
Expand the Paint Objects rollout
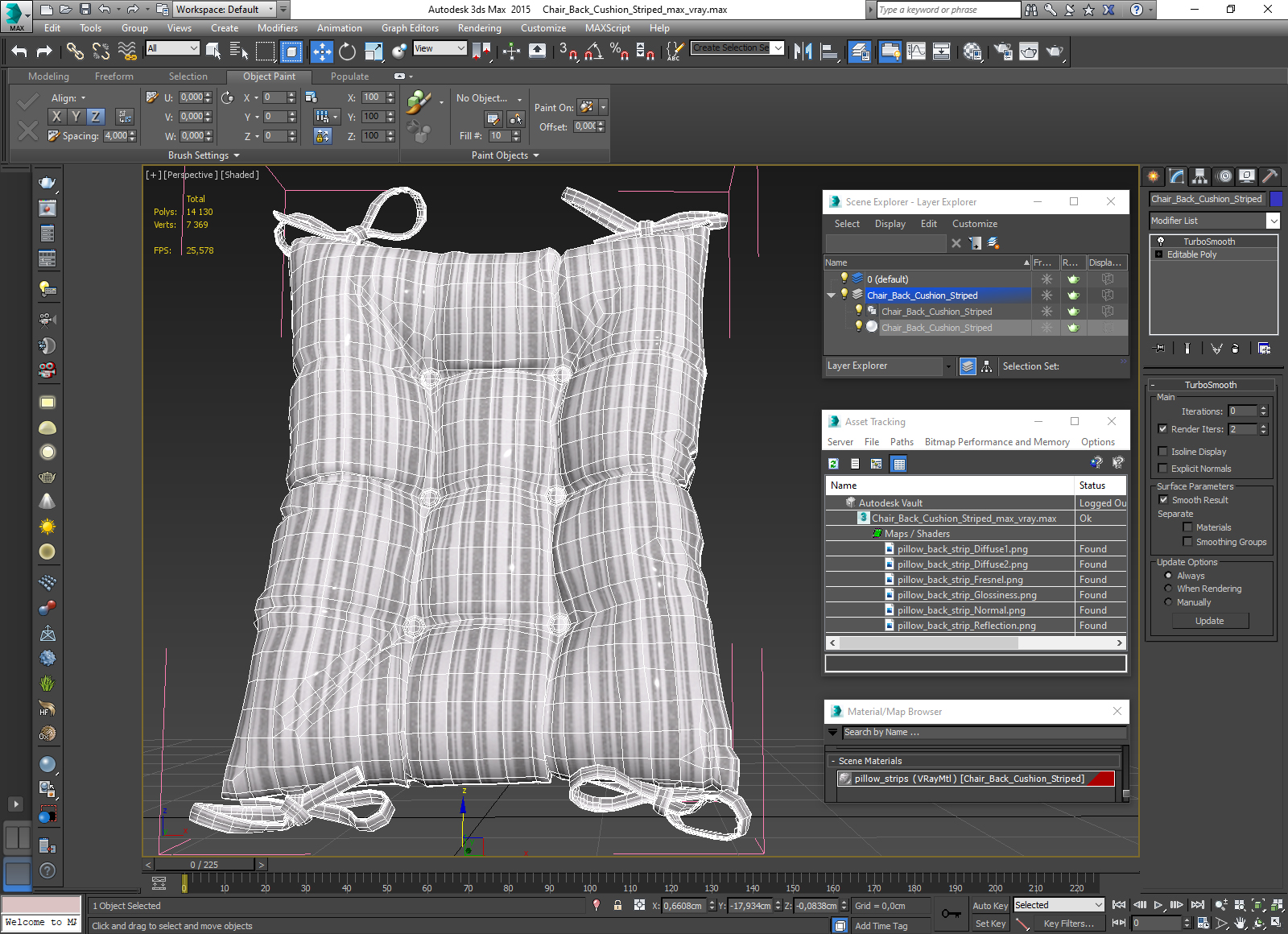click(505, 155)
